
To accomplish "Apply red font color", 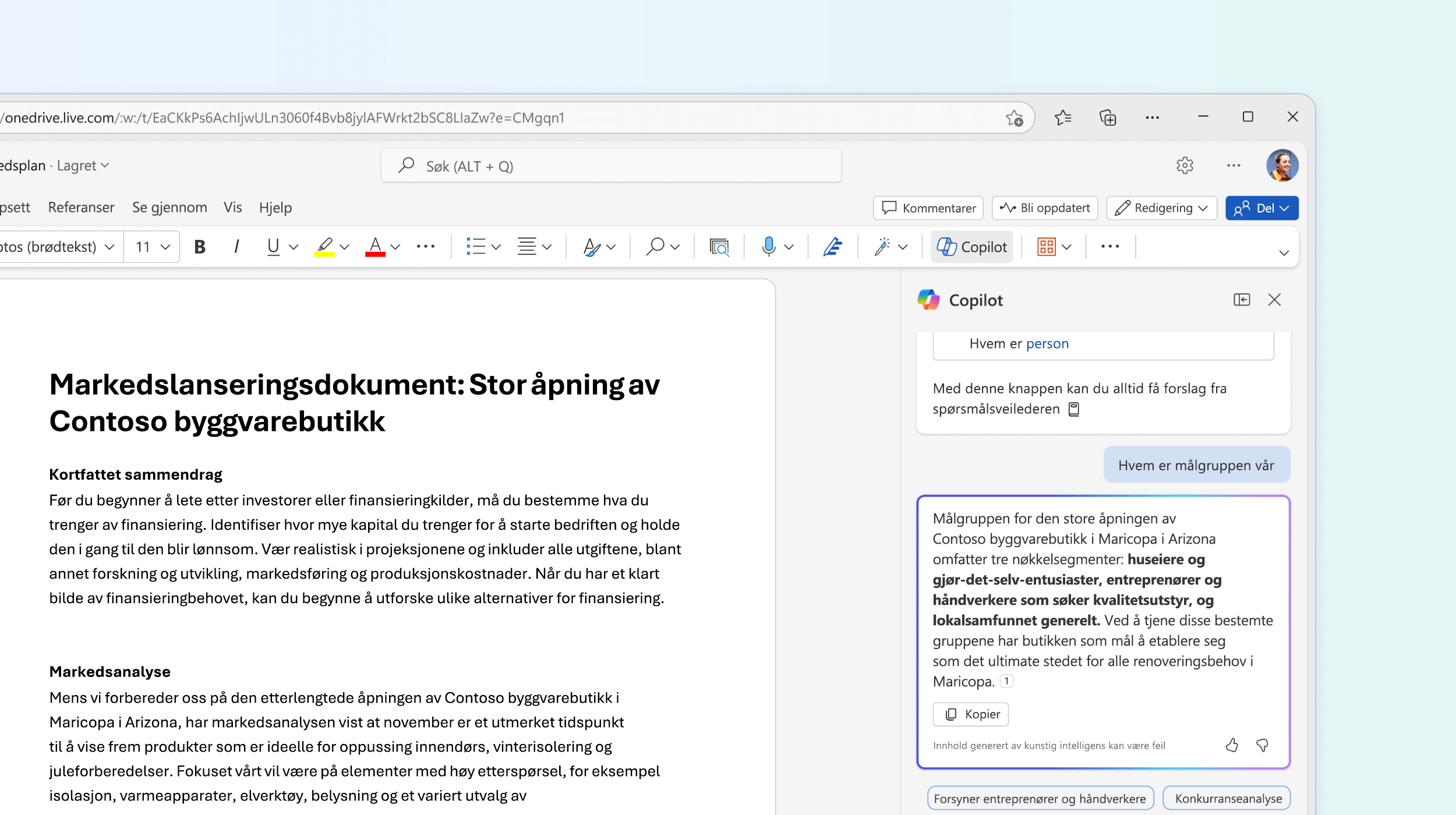I will (x=375, y=247).
